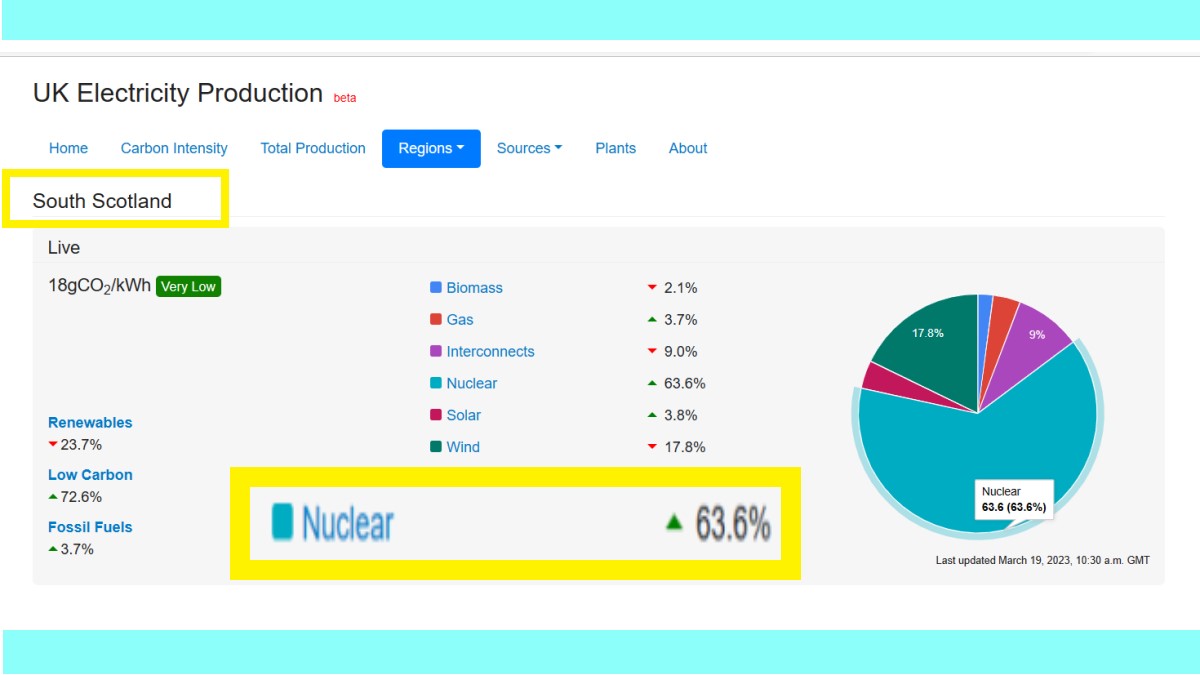1200x675 pixels.
Task: Click the 18gCO2/kWh value
Action: click(99, 286)
